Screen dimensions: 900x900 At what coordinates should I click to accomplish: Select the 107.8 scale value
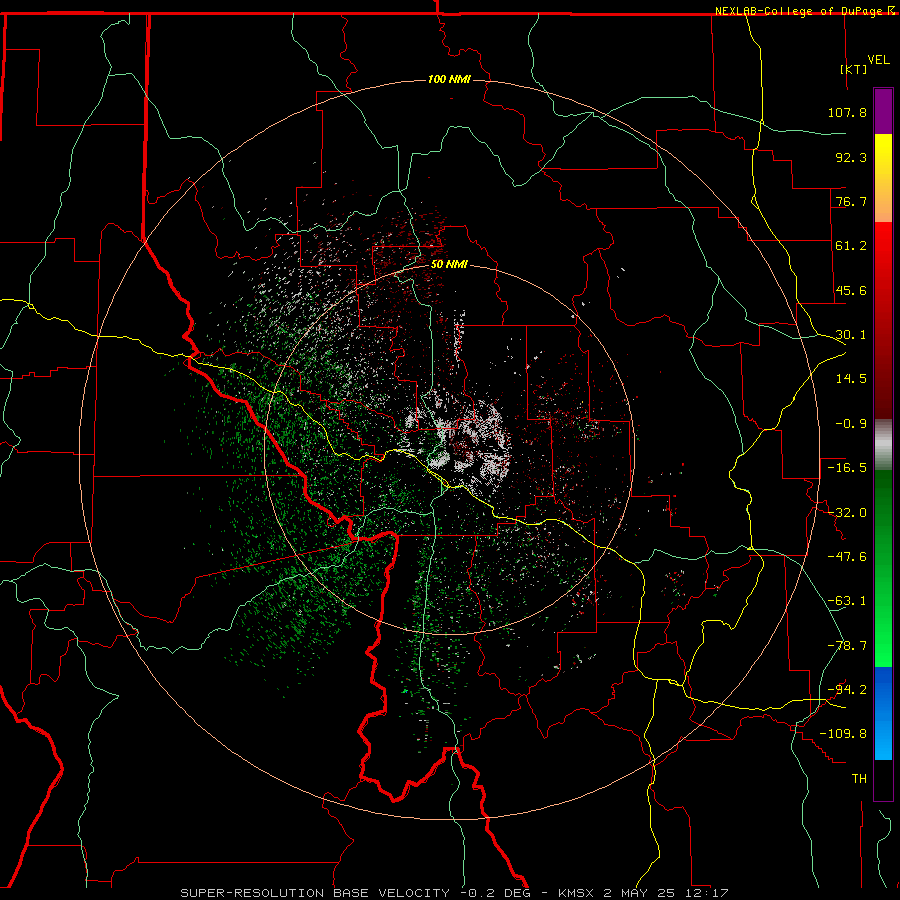coord(847,112)
